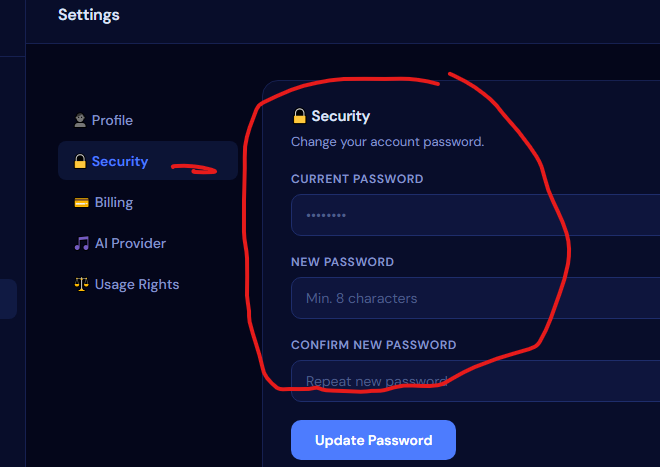The image size is (660, 467).
Task: Click the Usage Rights scales icon
Action: 82,284
